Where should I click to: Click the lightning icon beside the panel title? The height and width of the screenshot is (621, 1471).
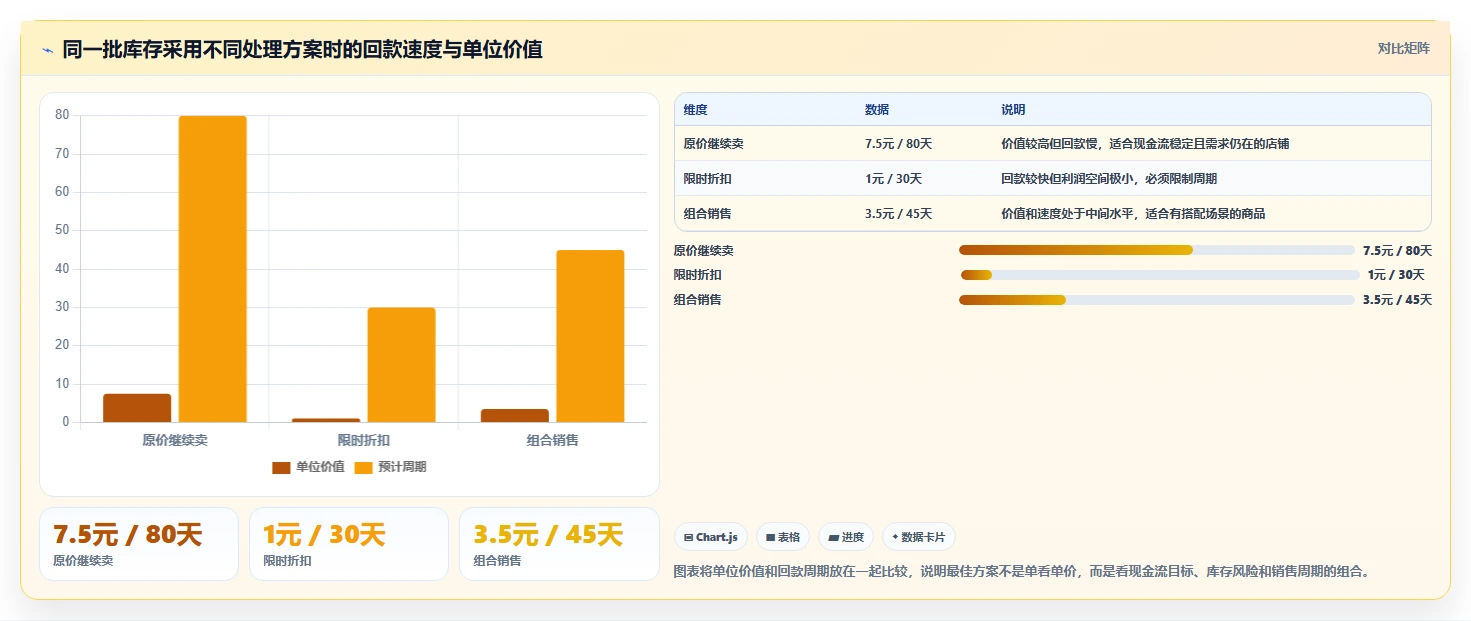pos(47,50)
